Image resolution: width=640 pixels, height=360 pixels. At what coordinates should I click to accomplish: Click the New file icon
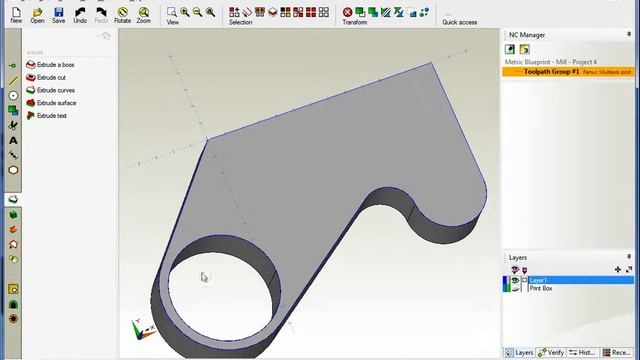coord(16,15)
